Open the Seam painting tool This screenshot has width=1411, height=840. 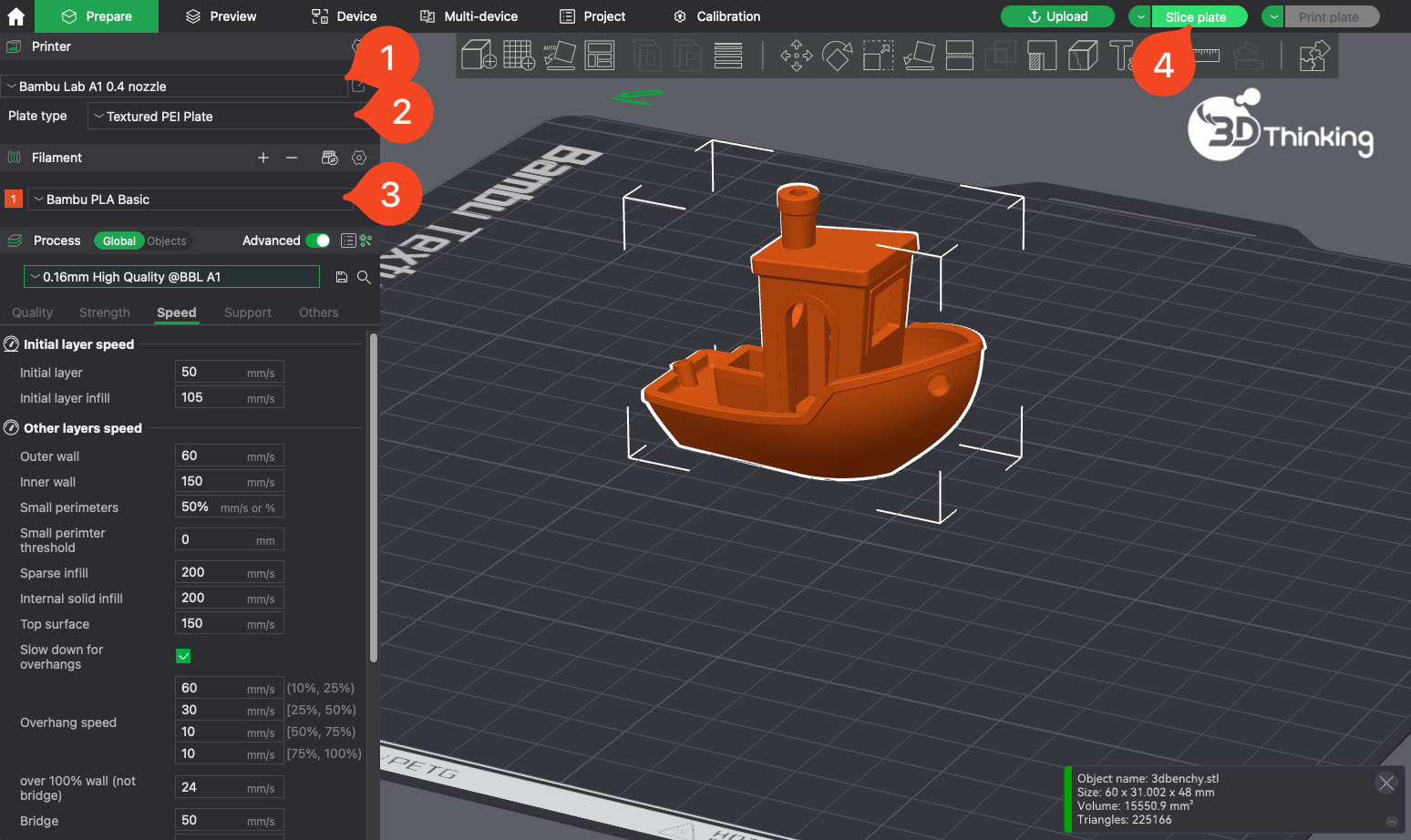[1083, 56]
